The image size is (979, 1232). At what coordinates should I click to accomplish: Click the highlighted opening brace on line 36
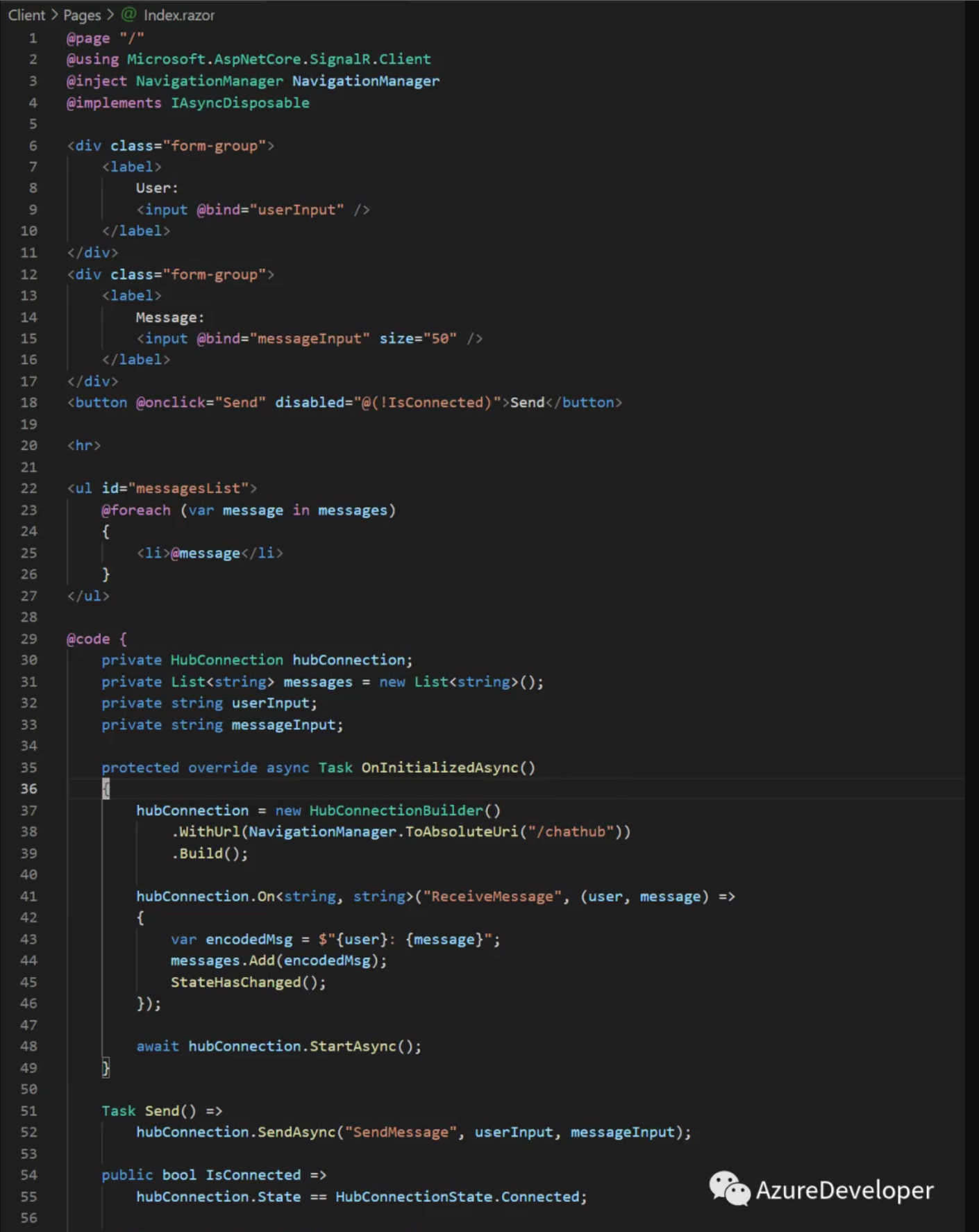pyautogui.click(x=106, y=789)
